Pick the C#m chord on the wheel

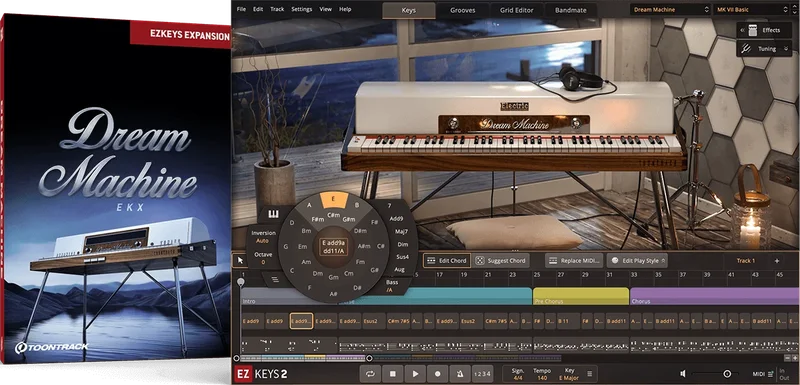pos(334,215)
